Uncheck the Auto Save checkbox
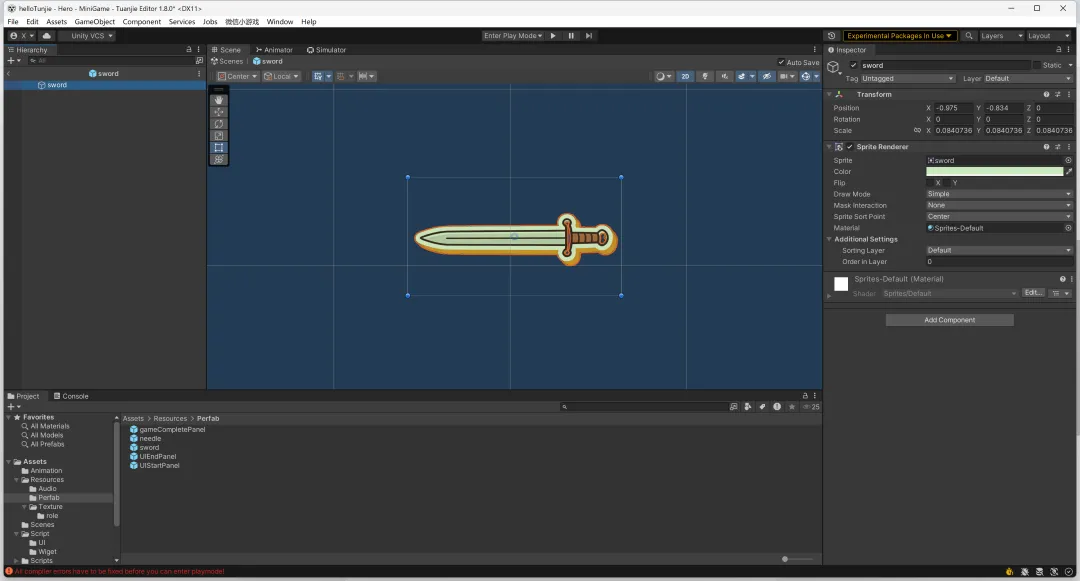 [781, 62]
